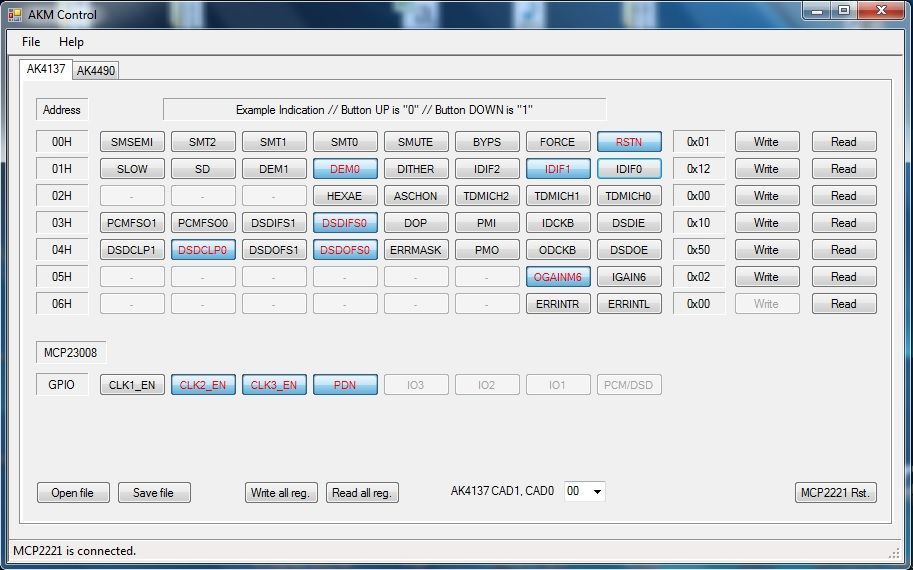The image size is (913, 570).
Task: Click Write for register 05H
Action: (x=766, y=277)
